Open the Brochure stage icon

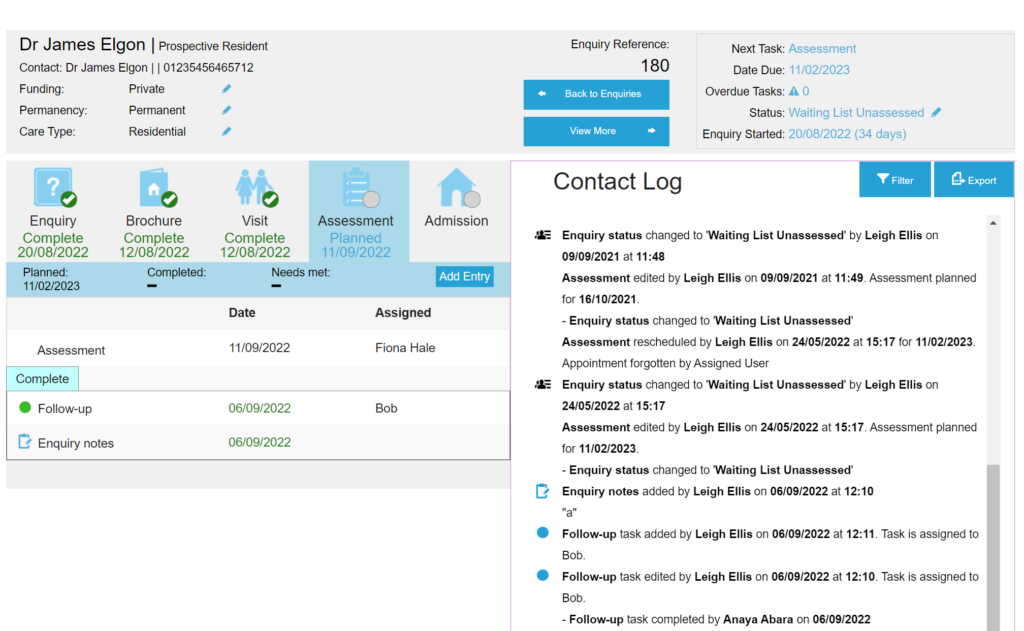pyautogui.click(x=157, y=188)
